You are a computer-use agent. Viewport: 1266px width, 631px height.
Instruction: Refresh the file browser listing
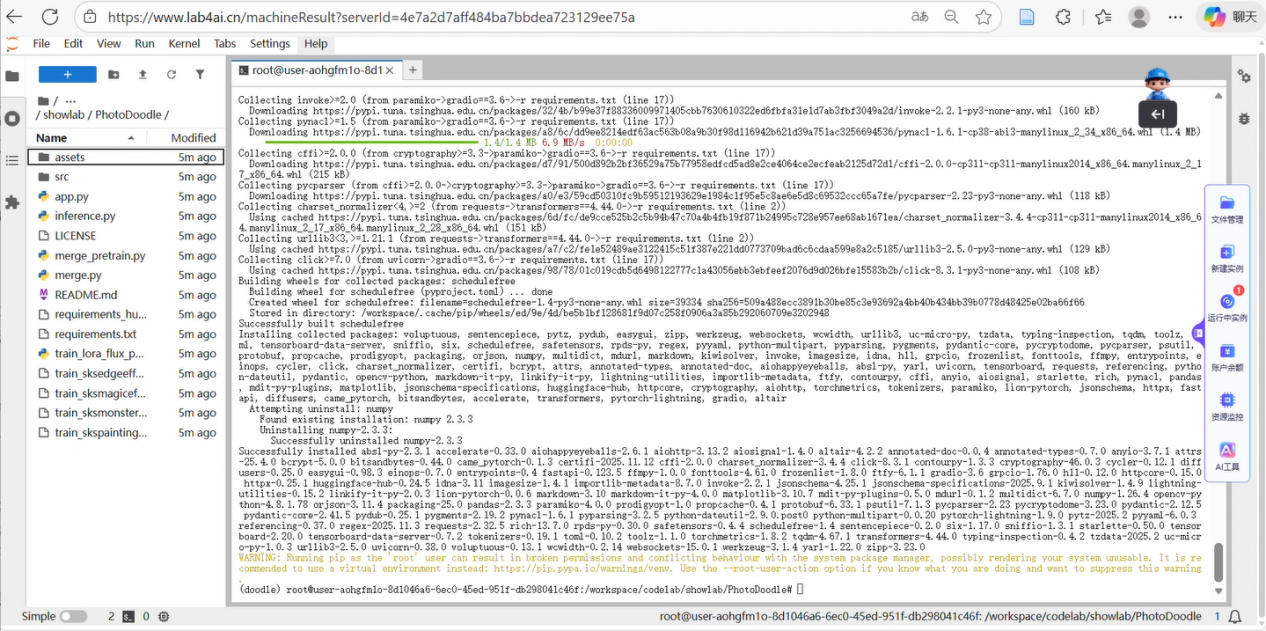[171, 75]
